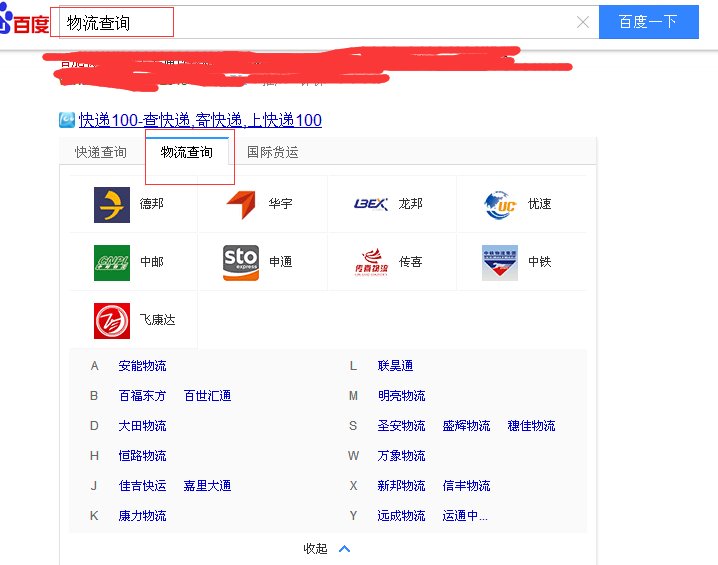The image size is (718, 565).
Task: Click the 飞康达 red logo
Action: click(112, 321)
